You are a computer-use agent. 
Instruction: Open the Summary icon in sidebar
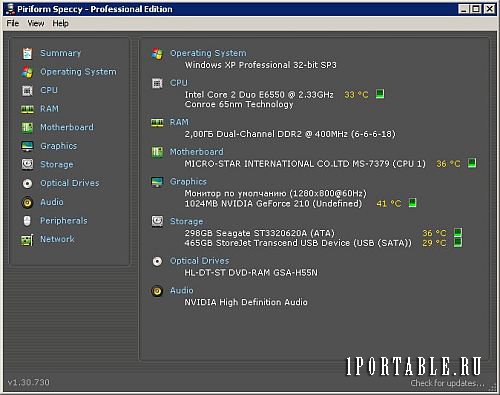pyautogui.click(x=27, y=53)
